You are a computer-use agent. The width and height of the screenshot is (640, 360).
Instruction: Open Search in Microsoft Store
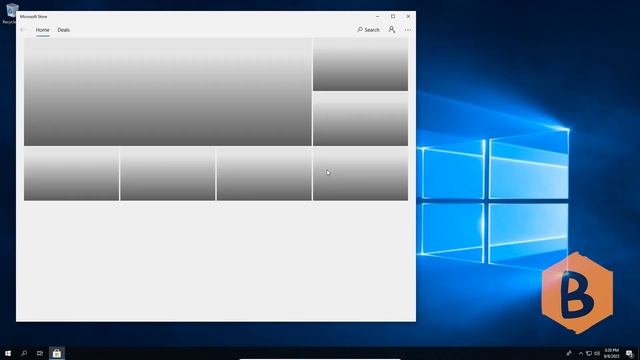coord(368,30)
